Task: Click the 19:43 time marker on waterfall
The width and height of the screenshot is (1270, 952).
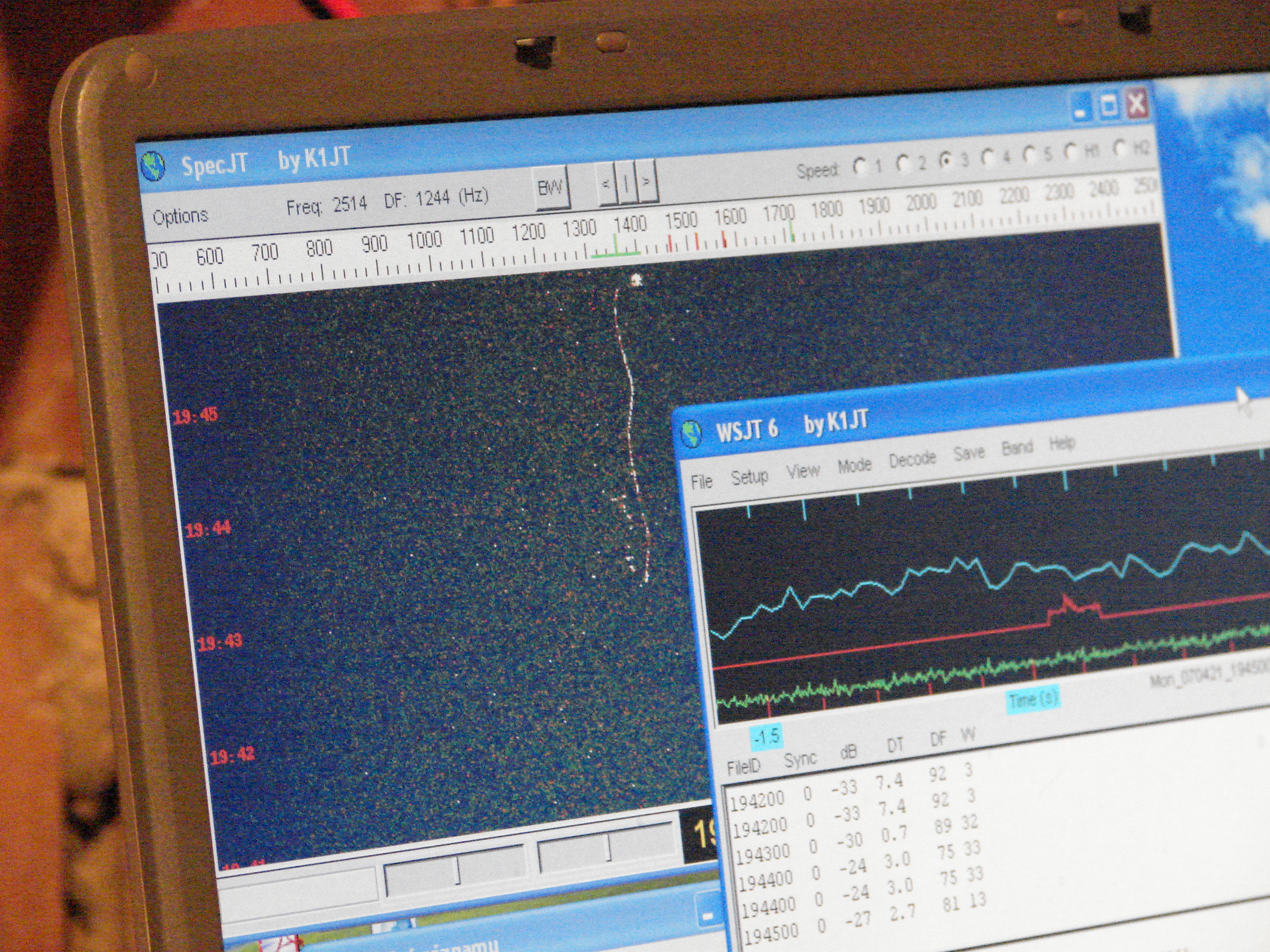Action: pos(221,641)
